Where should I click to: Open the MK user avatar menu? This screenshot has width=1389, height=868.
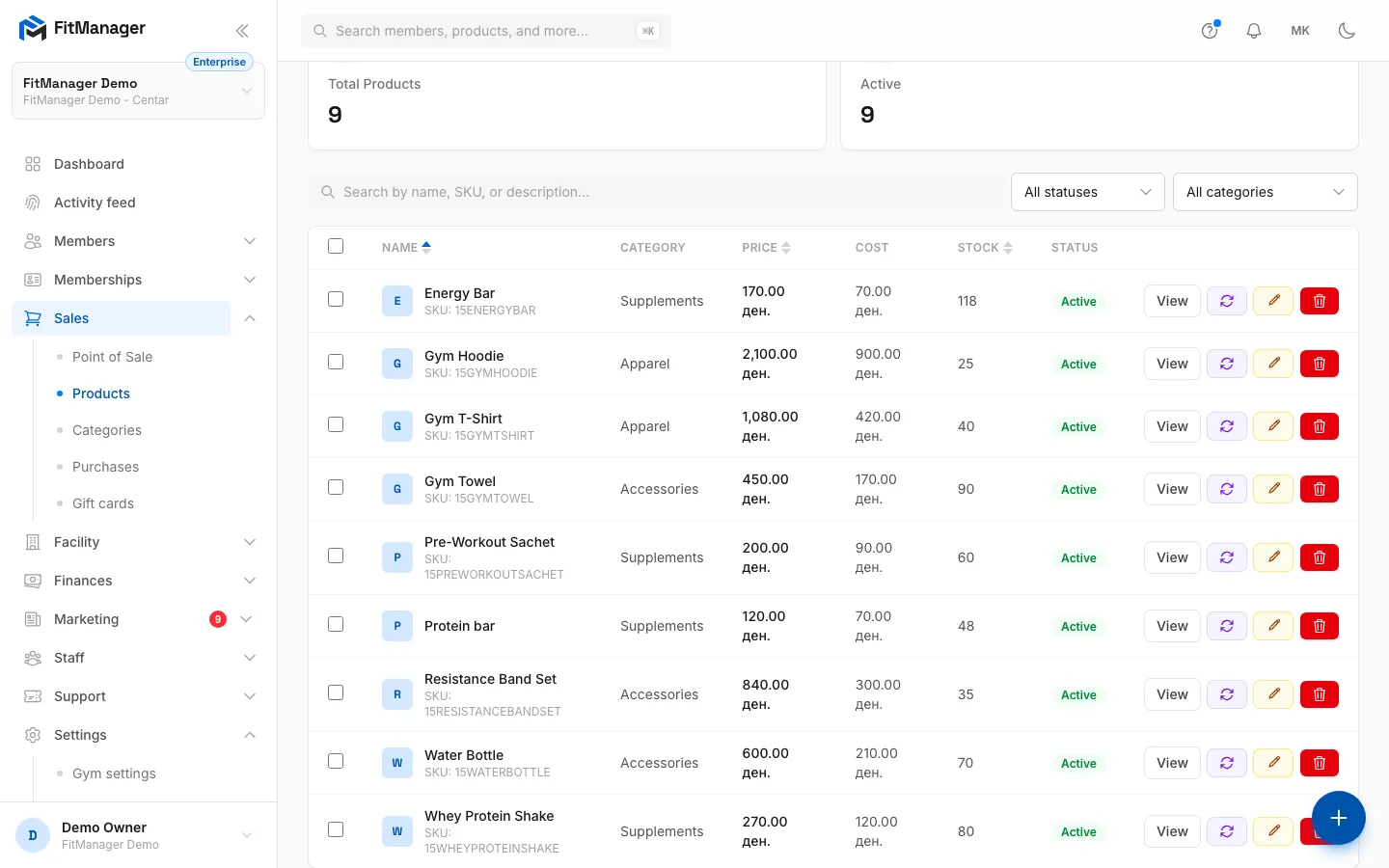pyautogui.click(x=1300, y=31)
